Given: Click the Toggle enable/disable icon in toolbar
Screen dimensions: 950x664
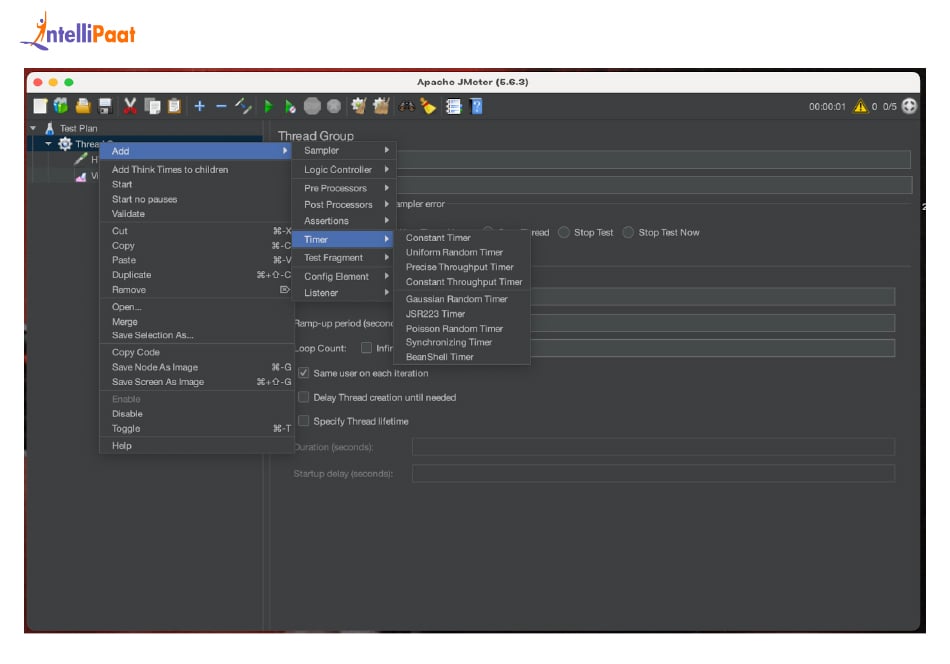Looking at the screenshot, I should [243, 106].
